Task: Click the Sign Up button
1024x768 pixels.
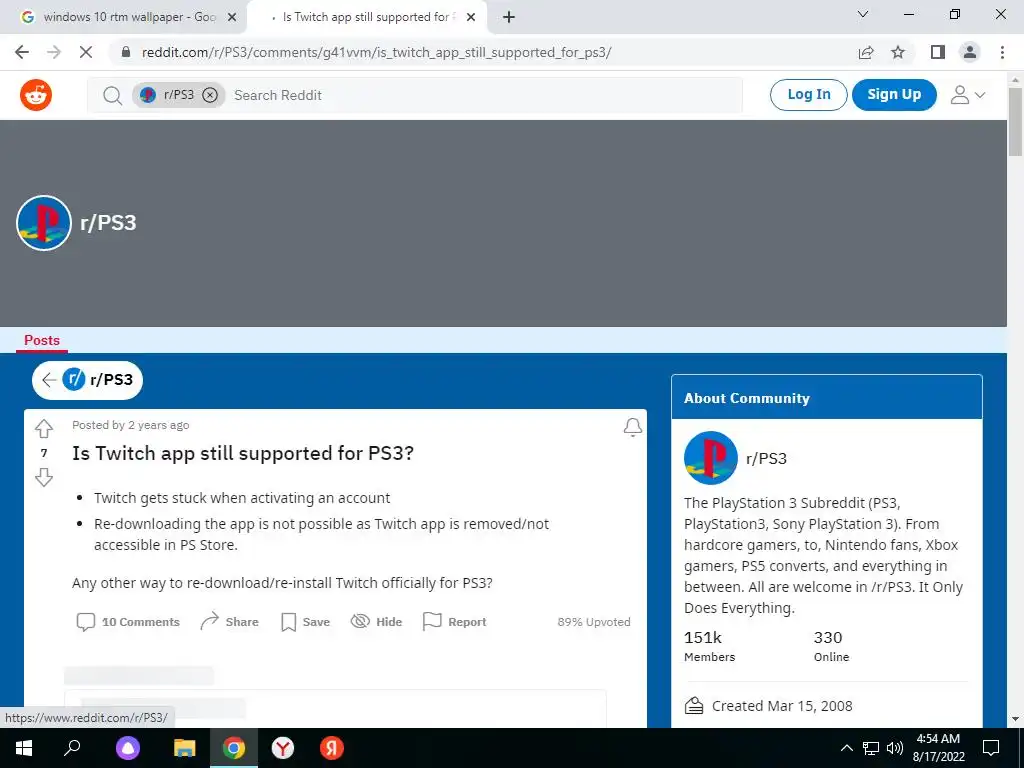Action: pos(894,95)
